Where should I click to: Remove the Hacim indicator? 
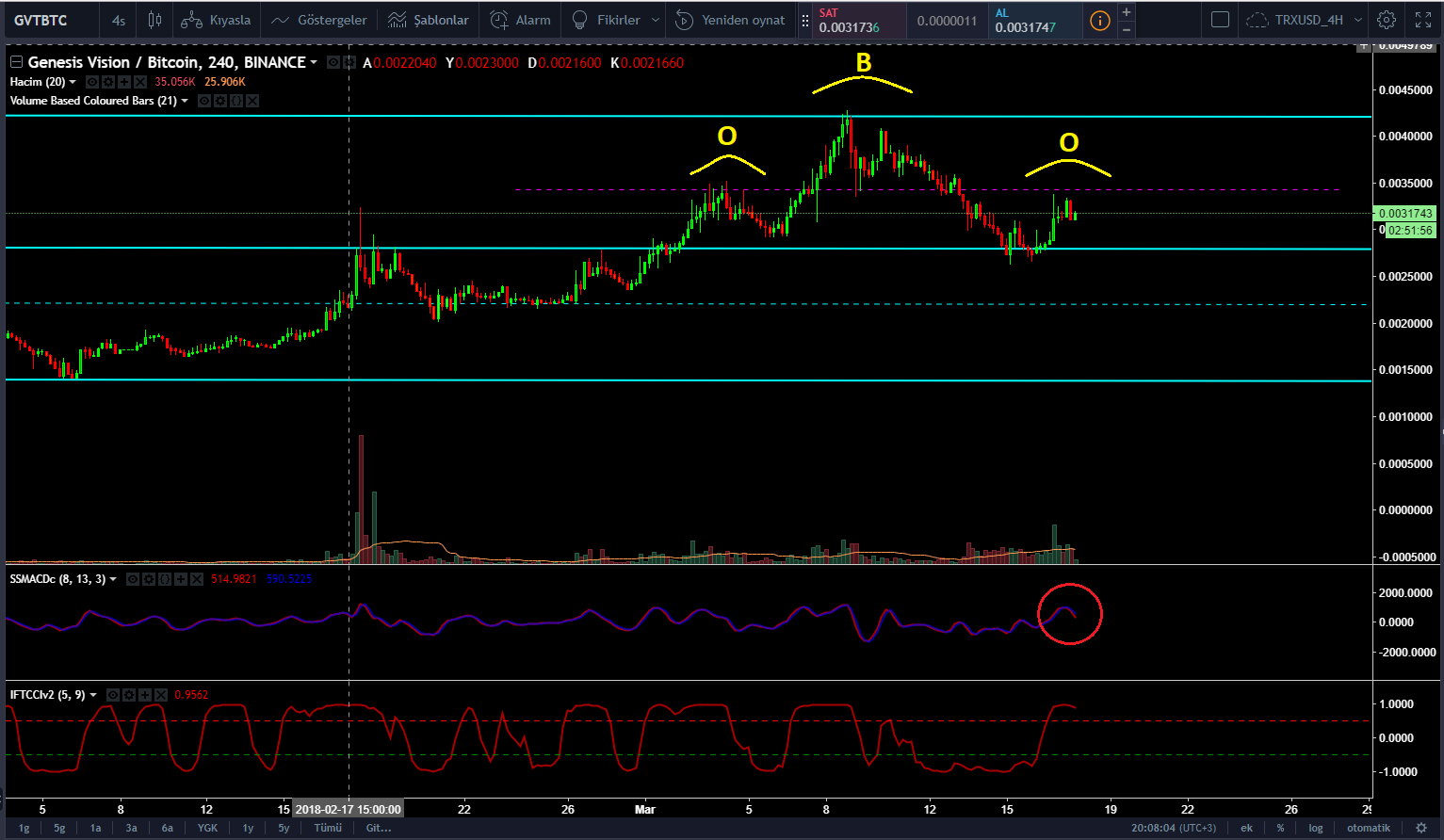click(140, 82)
